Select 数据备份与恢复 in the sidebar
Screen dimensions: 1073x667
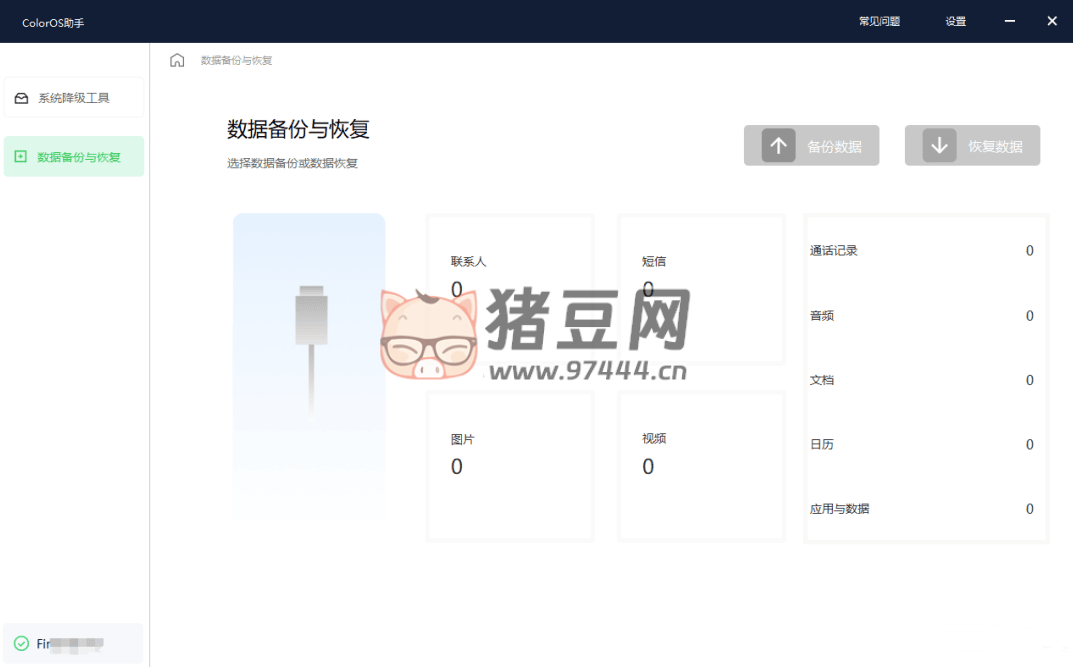tap(79, 157)
